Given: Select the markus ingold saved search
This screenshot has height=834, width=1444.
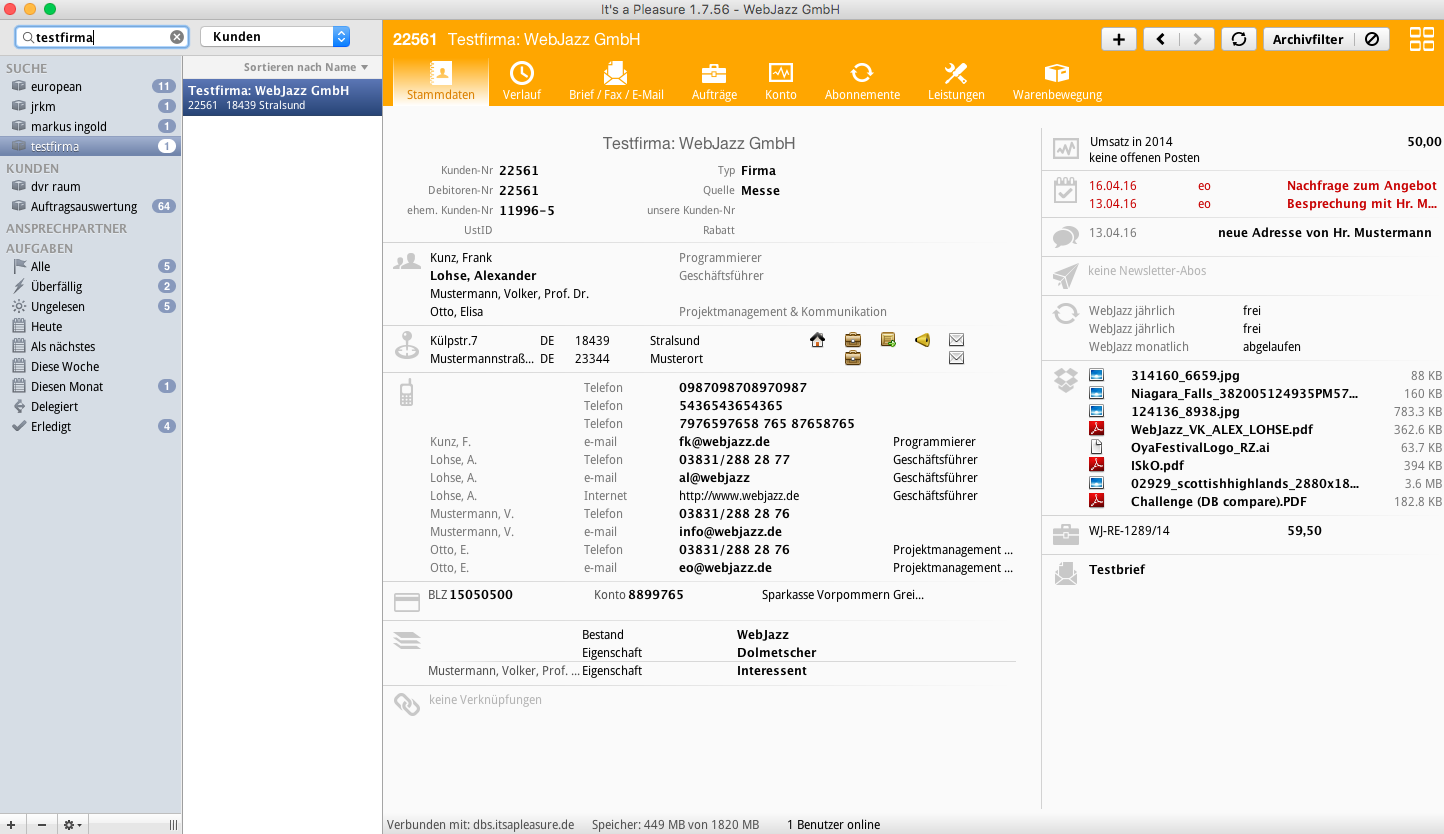Looking at the screenshot, I should point(90,126).
